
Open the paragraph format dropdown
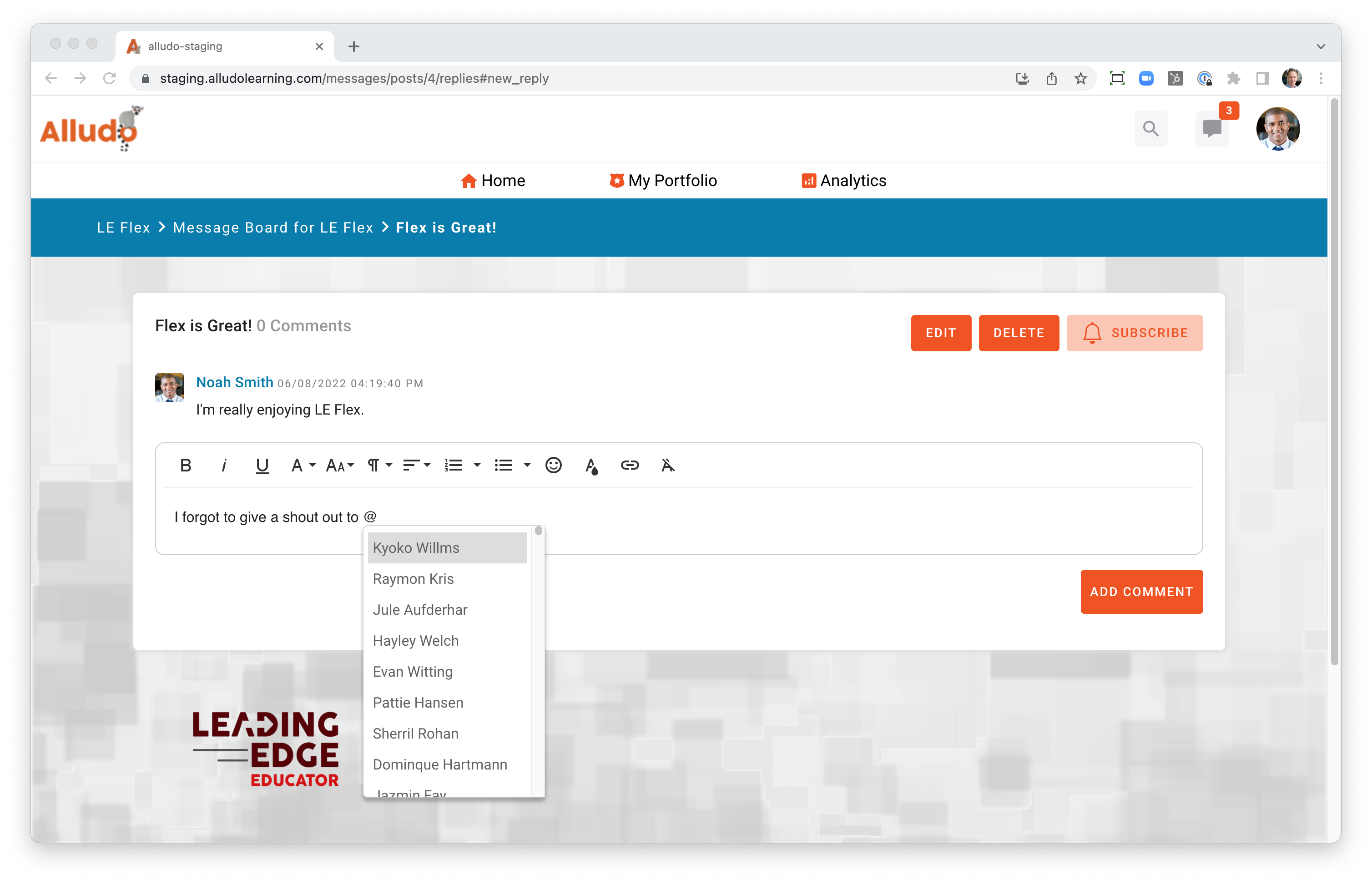tap(378, 465)
